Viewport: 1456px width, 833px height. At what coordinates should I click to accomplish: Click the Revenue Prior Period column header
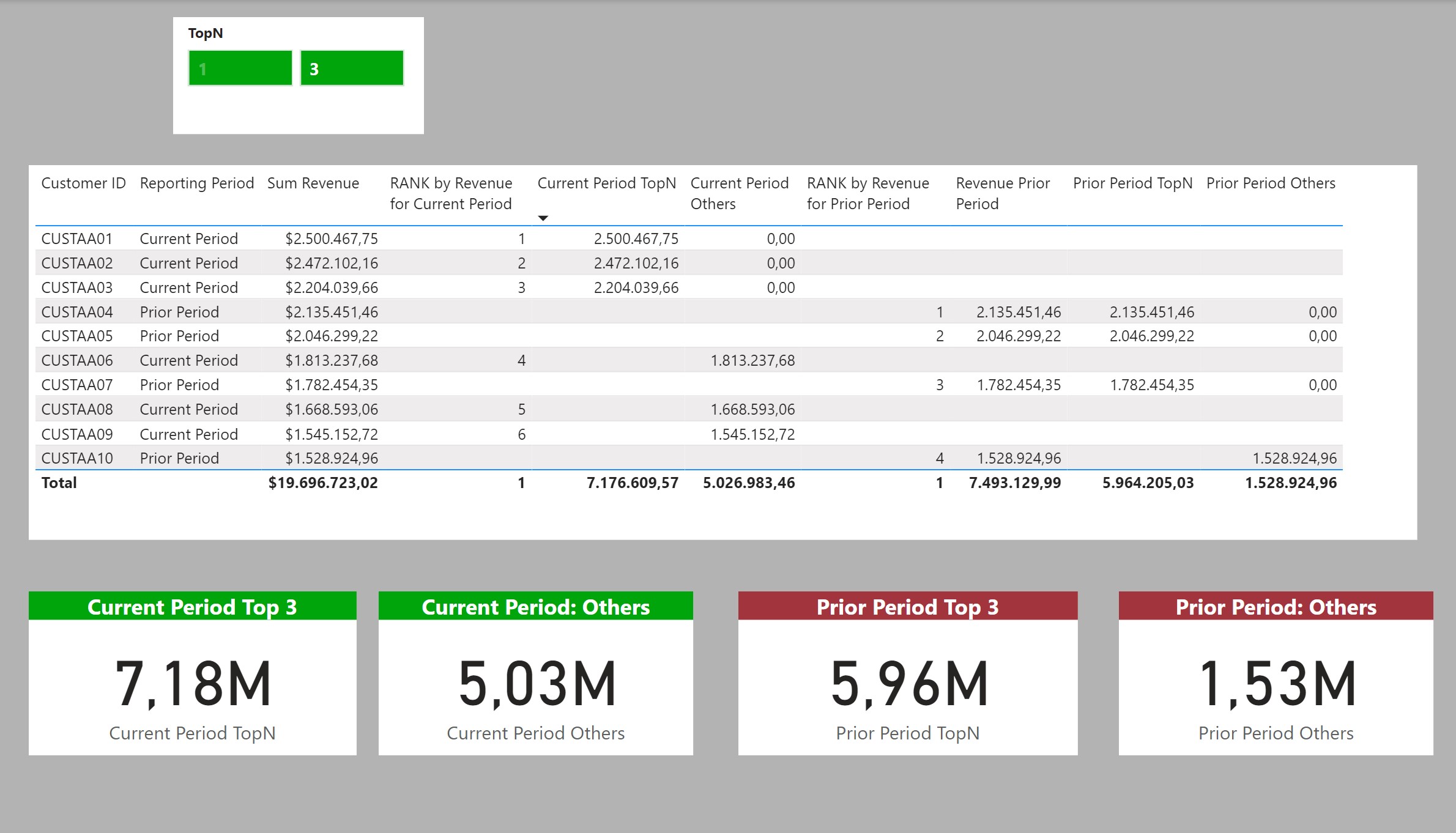(x=1003, y=193)
